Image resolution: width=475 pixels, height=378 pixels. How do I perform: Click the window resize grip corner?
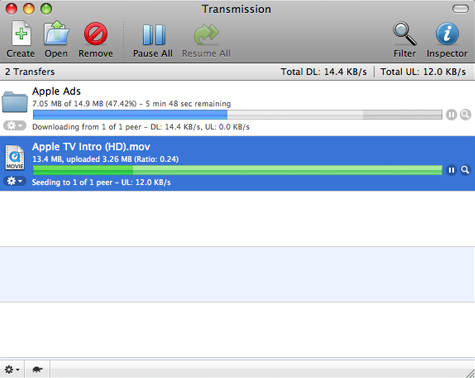(469, 372)
